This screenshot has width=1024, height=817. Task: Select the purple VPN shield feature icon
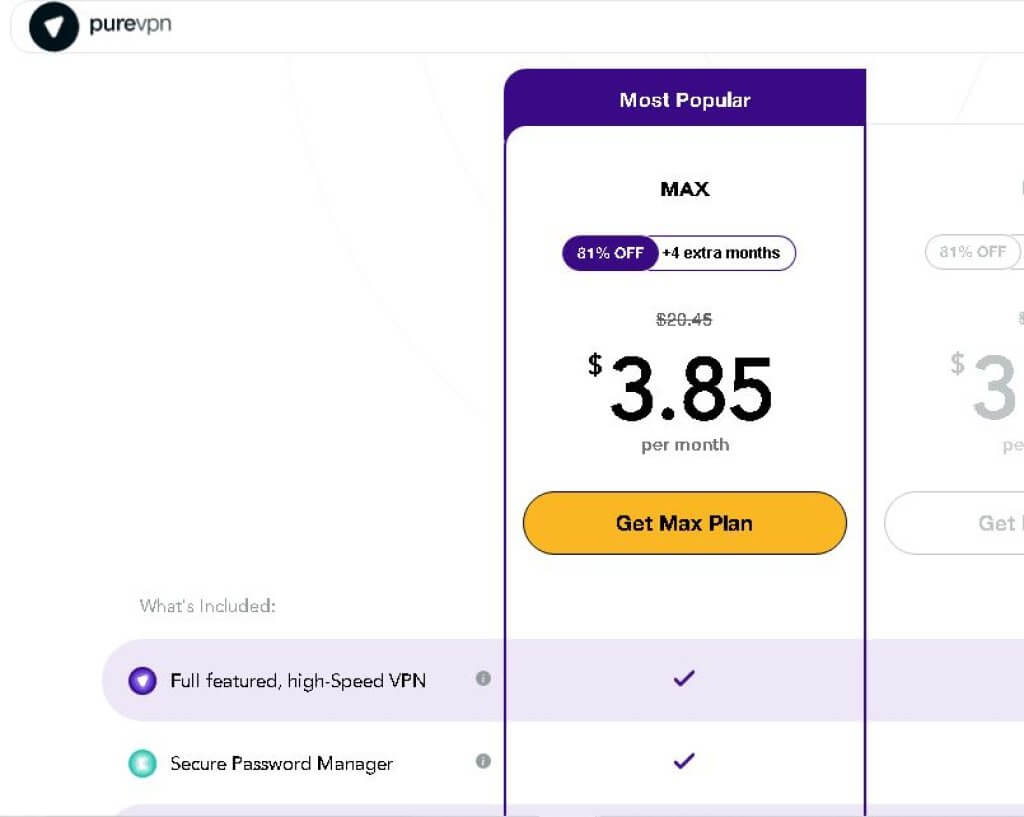(141, 680)
